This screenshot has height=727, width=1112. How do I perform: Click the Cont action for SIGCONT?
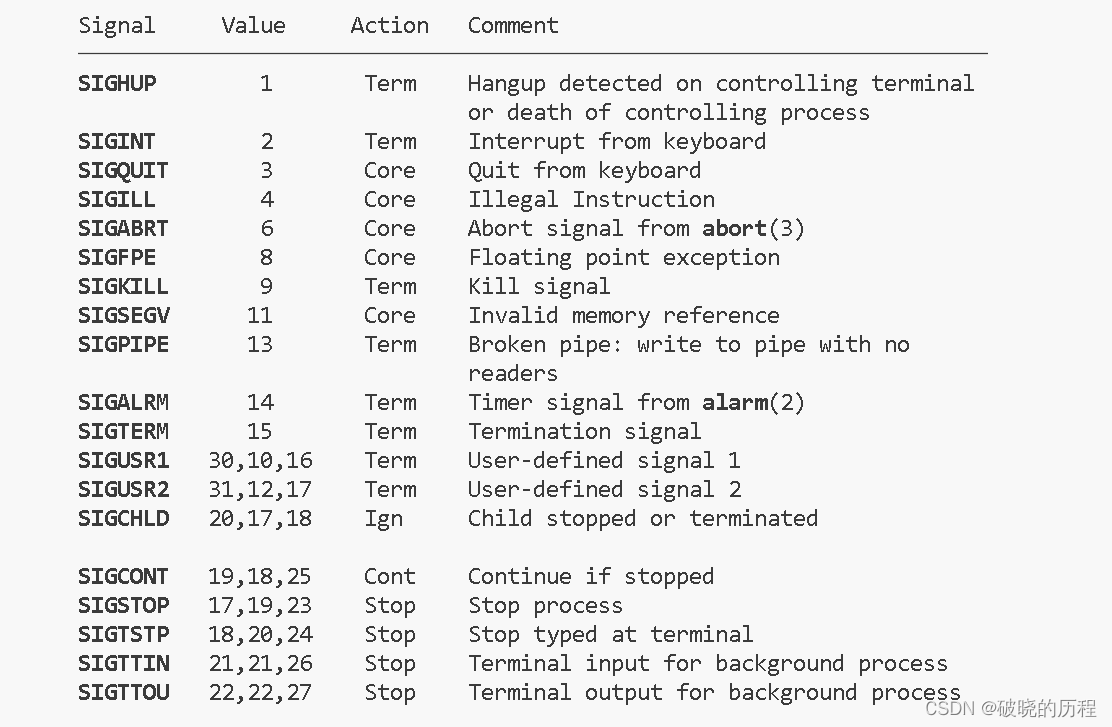pyautogui.click(x=389, y=577)
